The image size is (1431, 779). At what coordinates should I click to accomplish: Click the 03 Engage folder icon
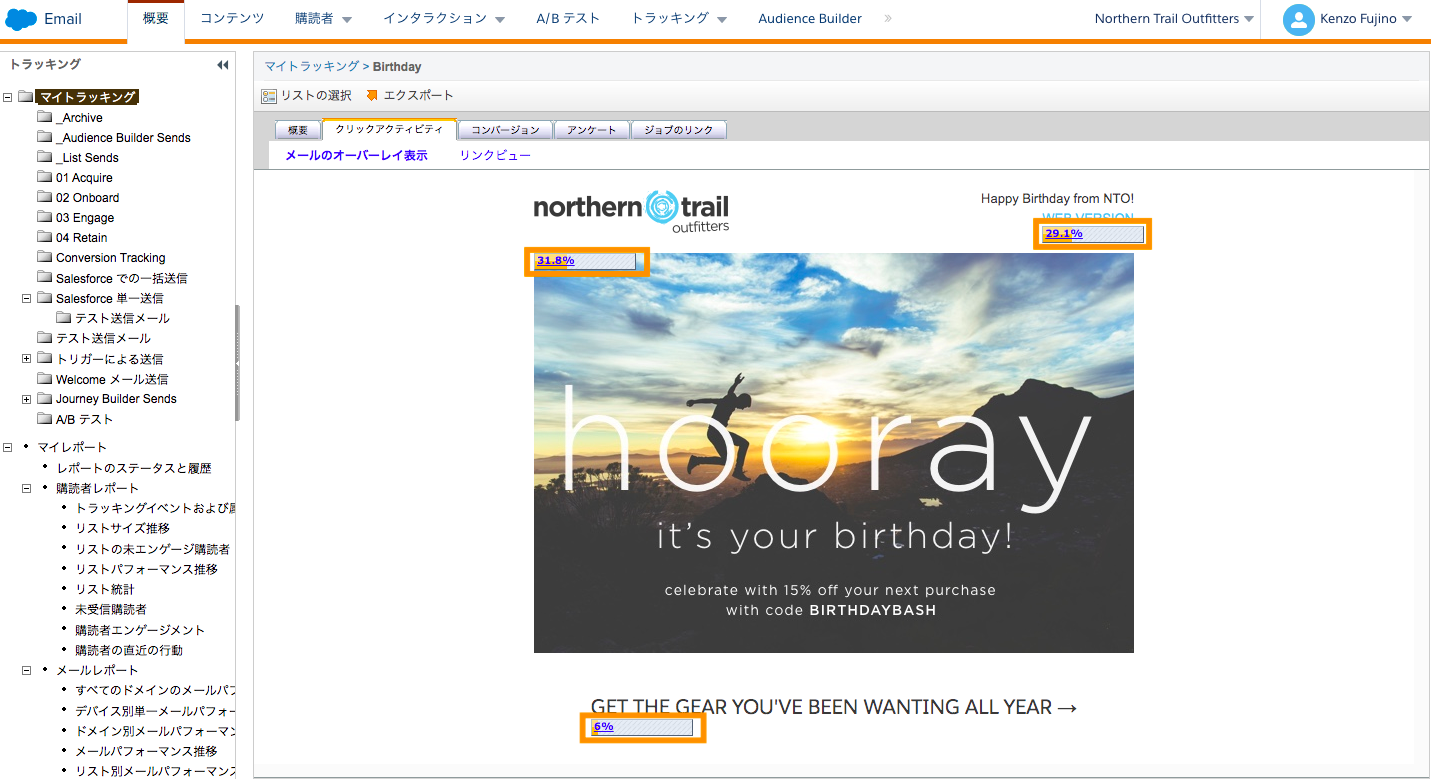pos(44,217)
